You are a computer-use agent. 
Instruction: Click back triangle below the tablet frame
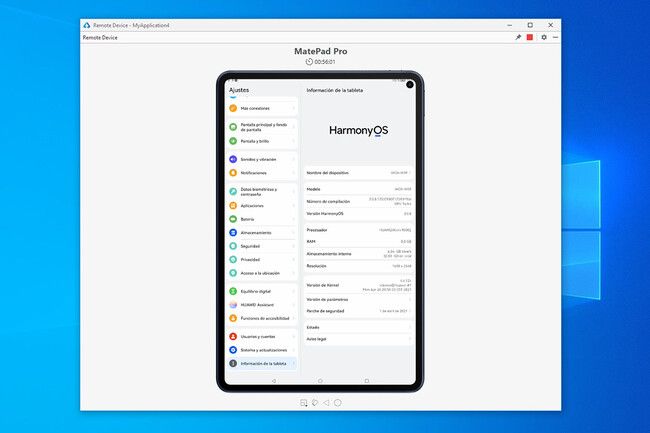pyautogui.click(x=326, y=403)
